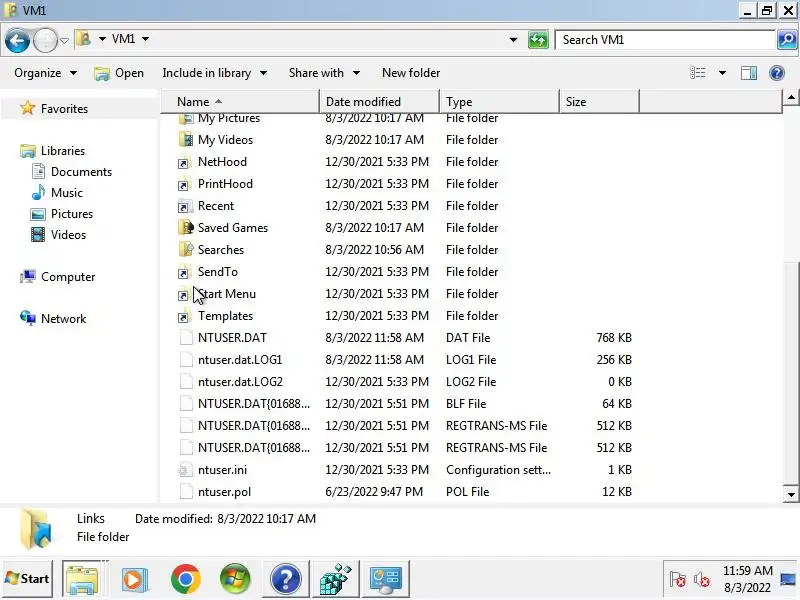
Task: Click the NetHood shortcut icon
Action: click(185, 162)
